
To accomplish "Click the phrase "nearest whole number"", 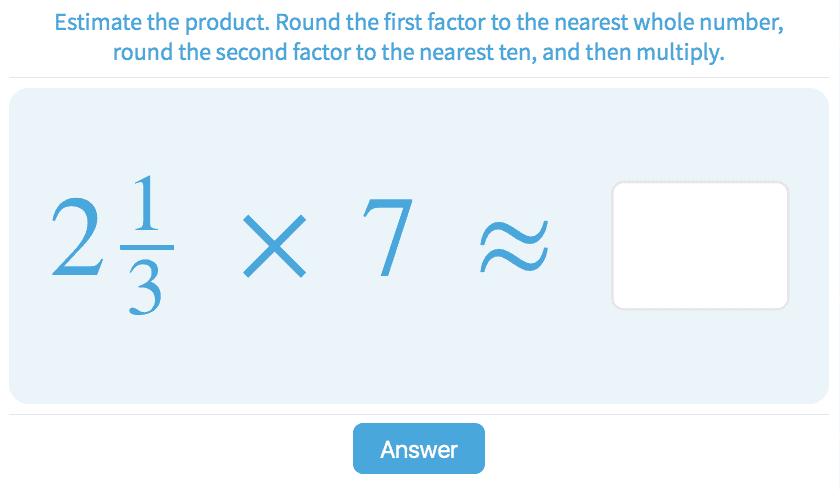I will click(x=664, y=23).
